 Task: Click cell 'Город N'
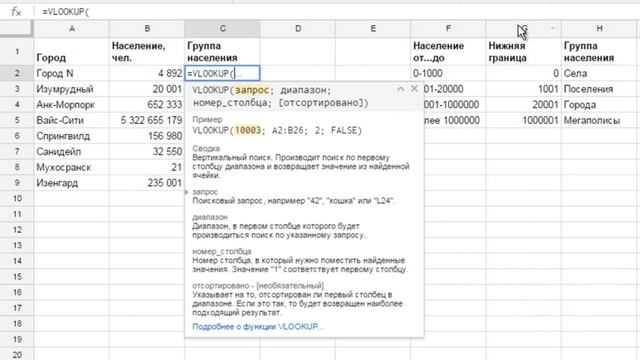[x=72, y=73]
